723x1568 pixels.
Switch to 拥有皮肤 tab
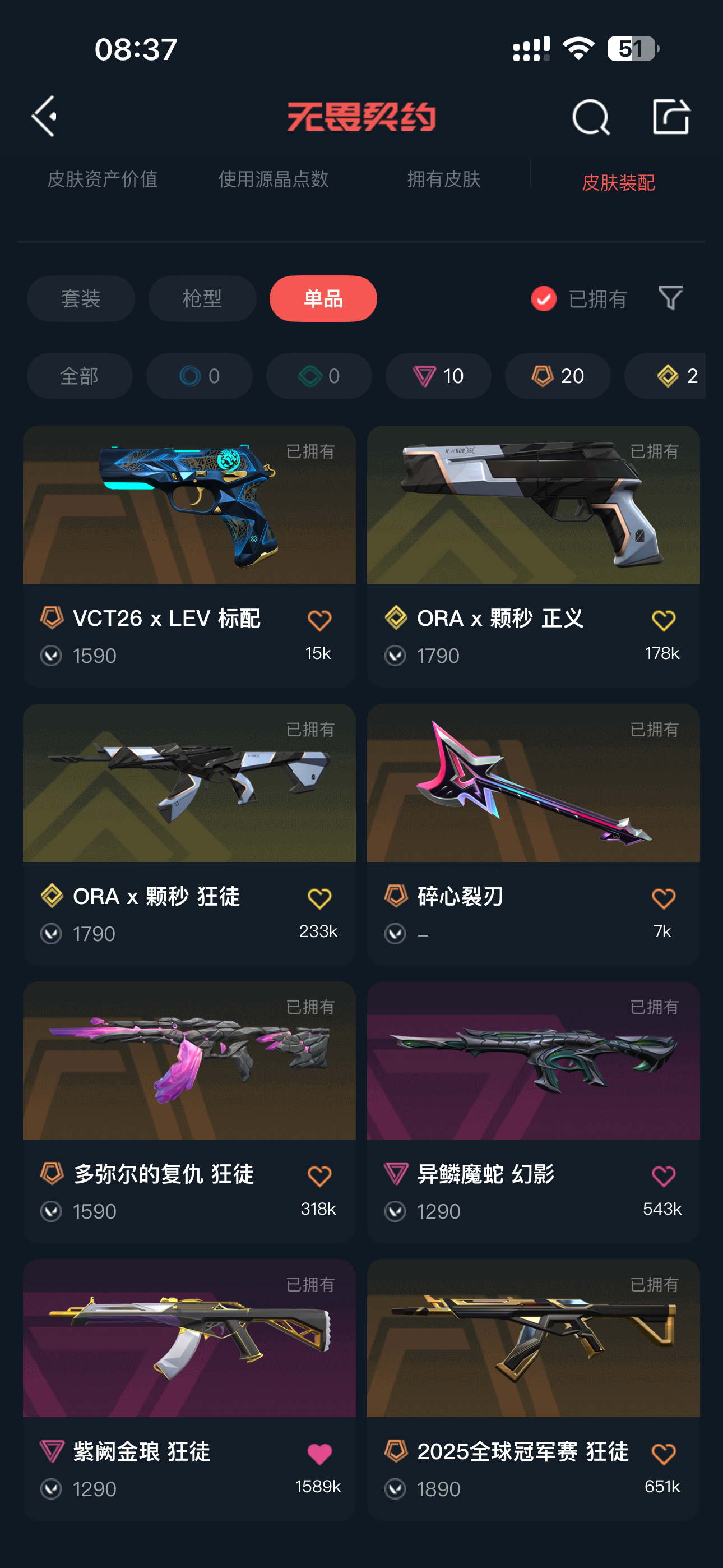coord(444,179)
